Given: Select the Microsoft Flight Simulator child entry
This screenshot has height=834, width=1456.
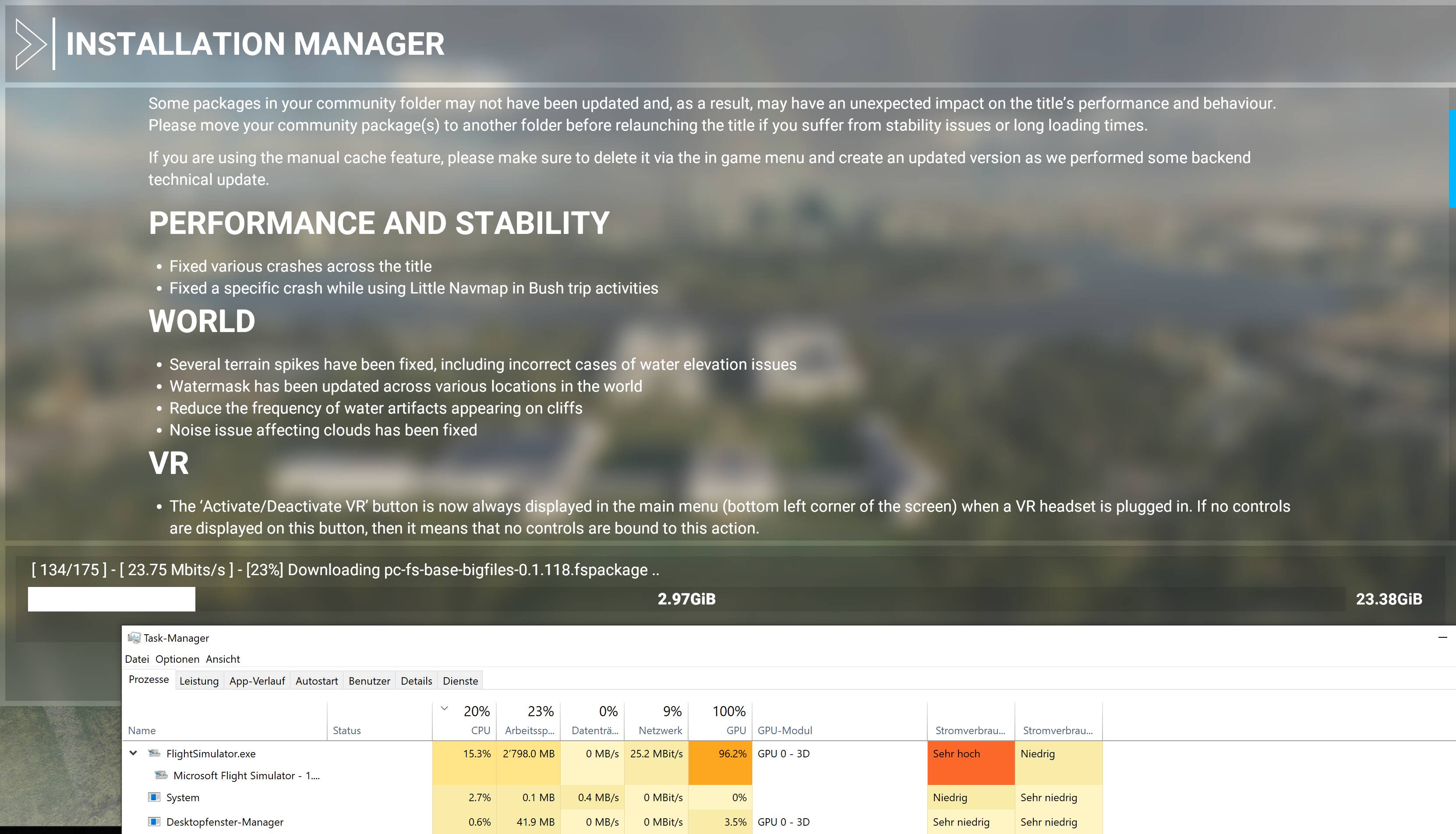Looking at the screenshot, I should (x=246, y=775).
